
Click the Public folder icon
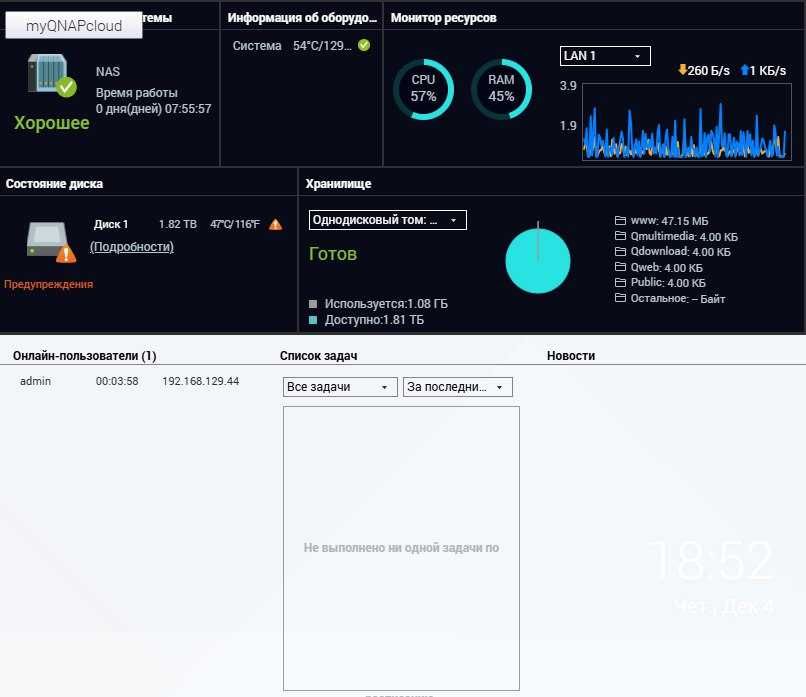(x=620, y=283)
